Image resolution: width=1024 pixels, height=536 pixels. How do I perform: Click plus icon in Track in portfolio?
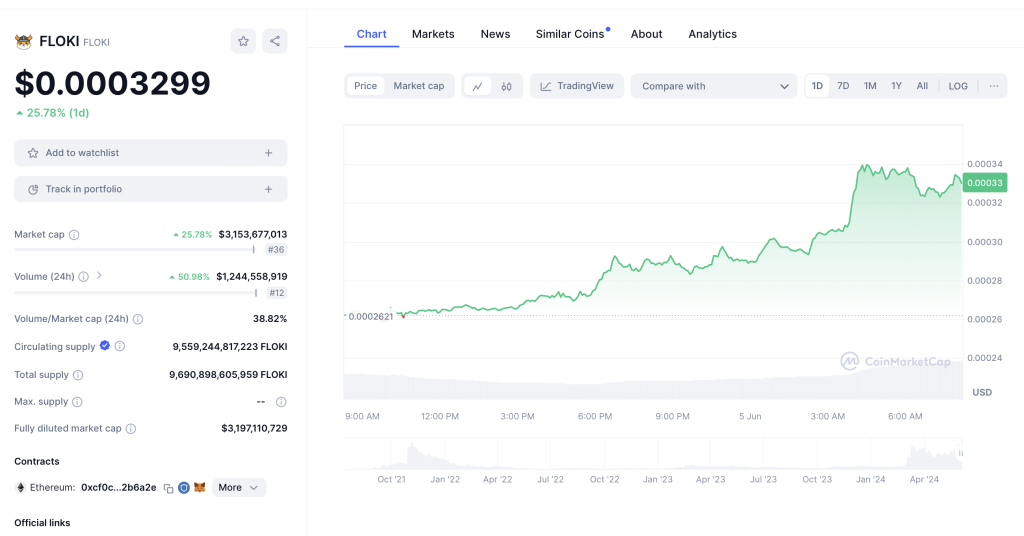[x=268, y=189]
